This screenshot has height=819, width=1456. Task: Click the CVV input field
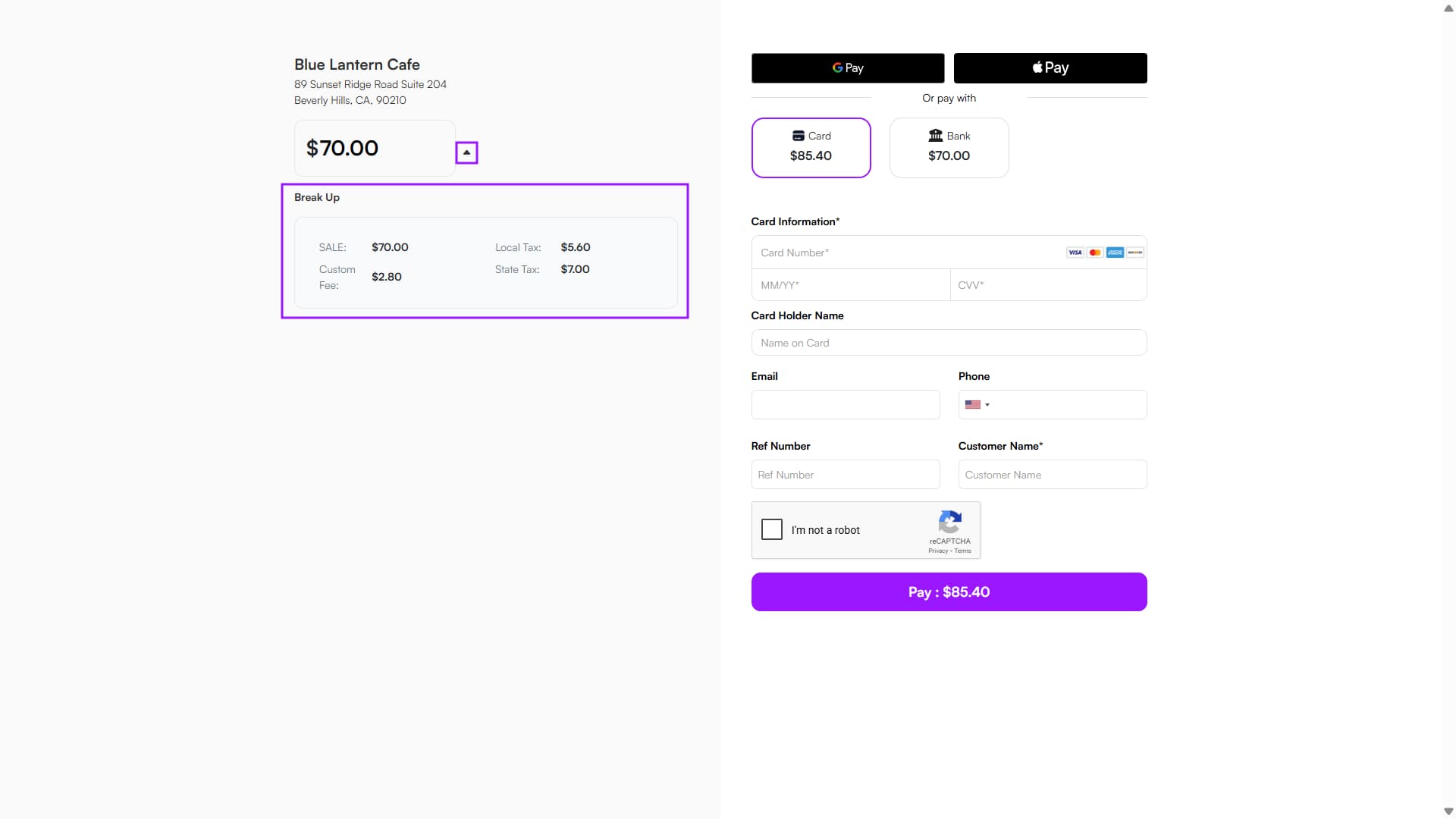(x=1048, y=285)
